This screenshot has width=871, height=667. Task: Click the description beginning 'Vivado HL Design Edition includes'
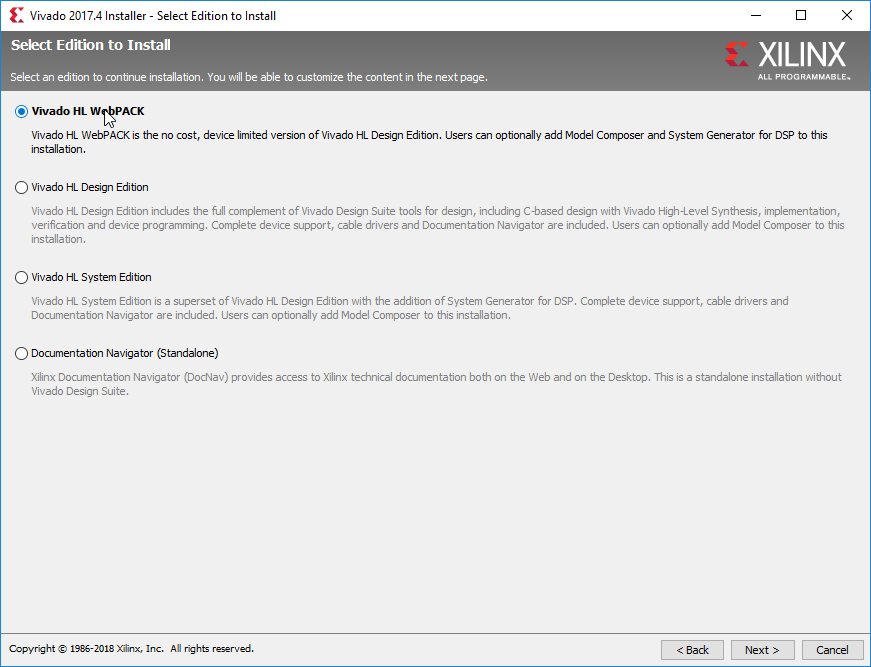(x=438, y=225)
